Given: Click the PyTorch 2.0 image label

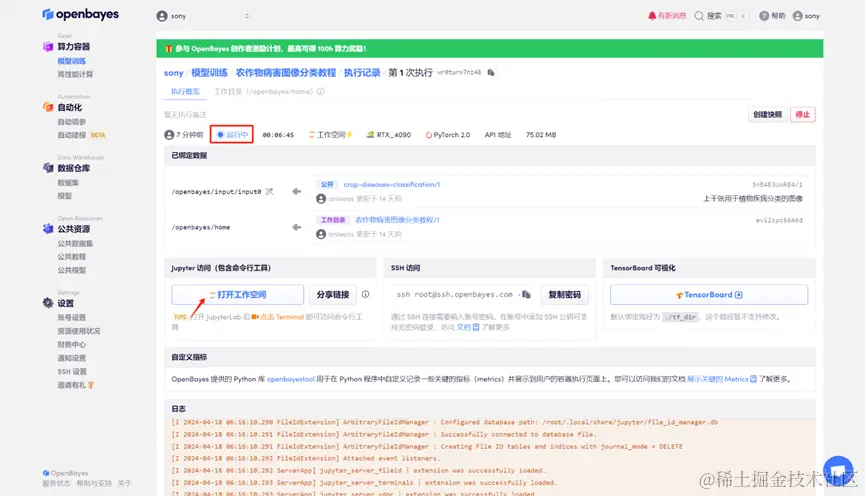Looking at the screenshot, I should coord(448,135).
